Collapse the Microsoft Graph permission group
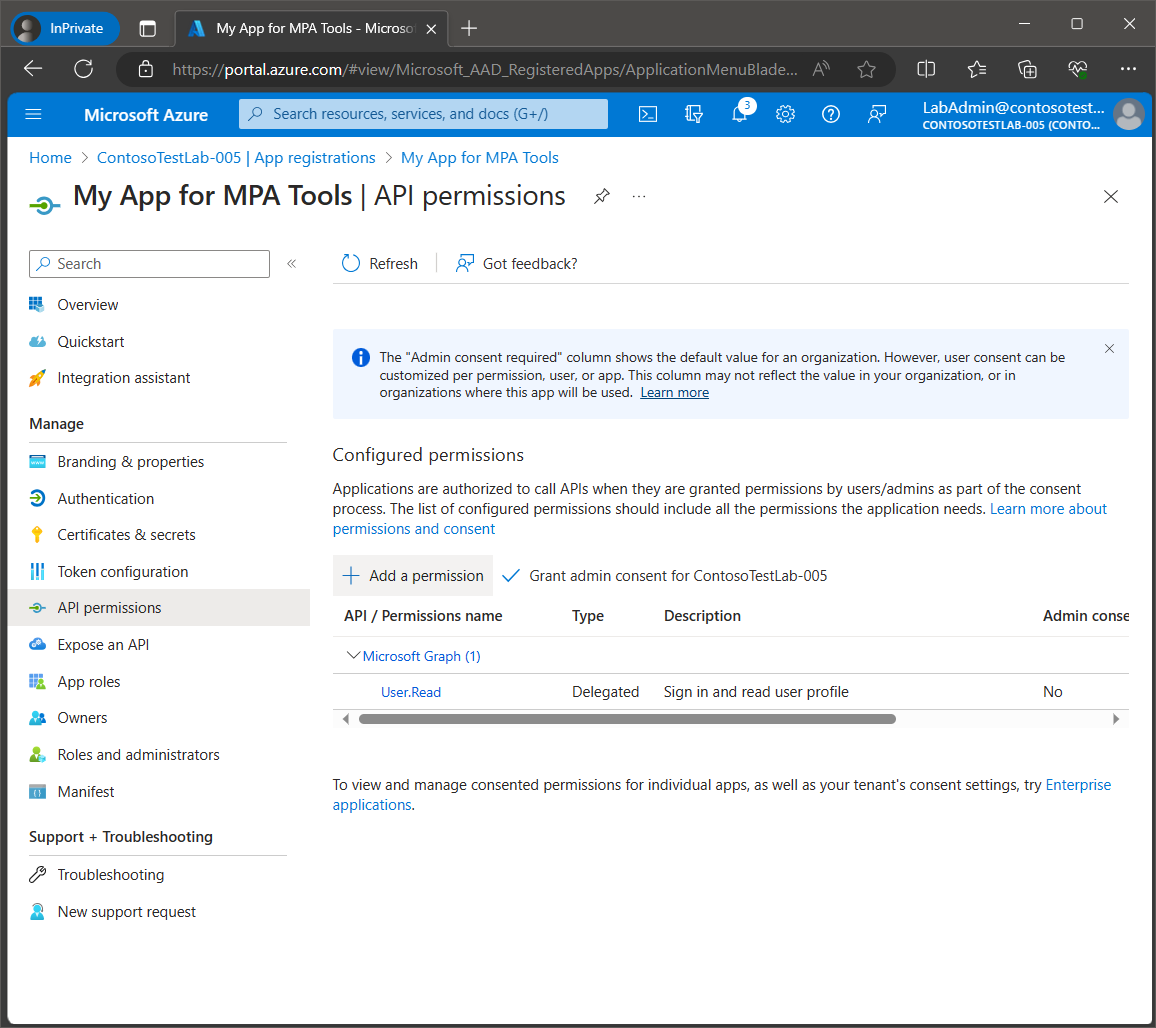The image size is (1156, 1028). (353, 655)
